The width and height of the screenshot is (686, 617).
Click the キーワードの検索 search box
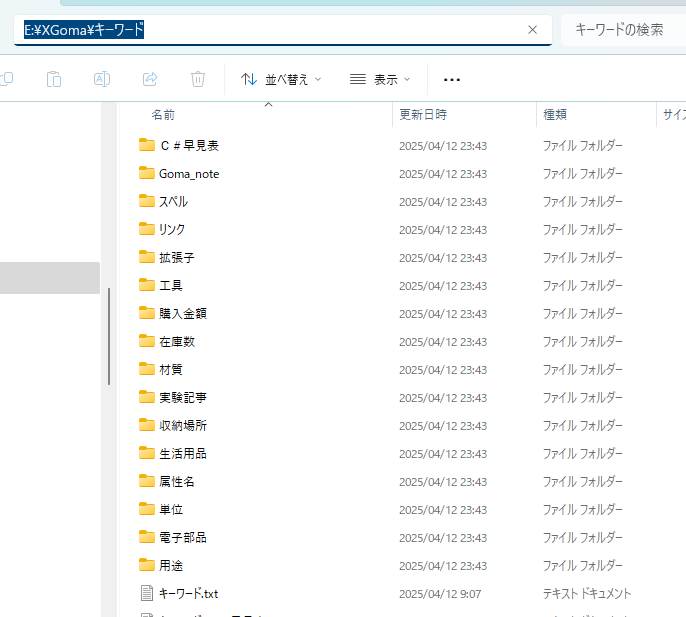pyautogui.click(x=623, y=30)
